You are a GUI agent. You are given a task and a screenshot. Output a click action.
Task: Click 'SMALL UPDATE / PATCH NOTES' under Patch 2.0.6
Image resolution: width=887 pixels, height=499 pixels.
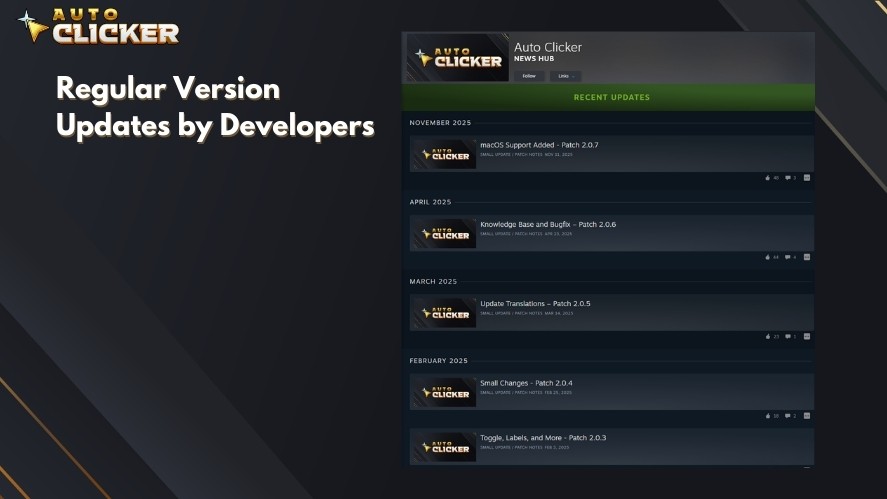click(511, 234)
